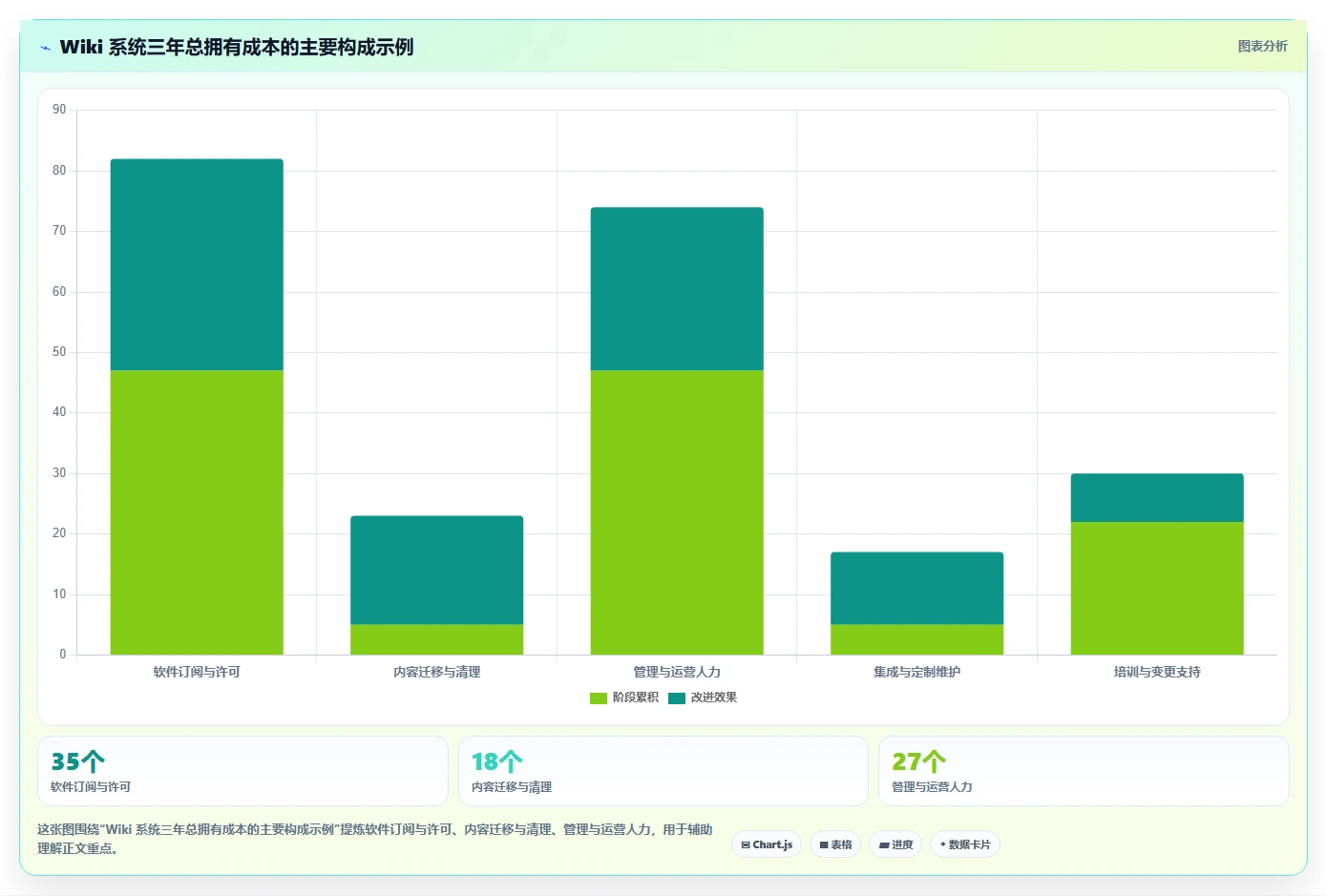Image resolution: width=1327 pixels, height=896 pixels.
Task: Click the green segment of the 集成与定制维护 bar
Action: coord(916,639)
